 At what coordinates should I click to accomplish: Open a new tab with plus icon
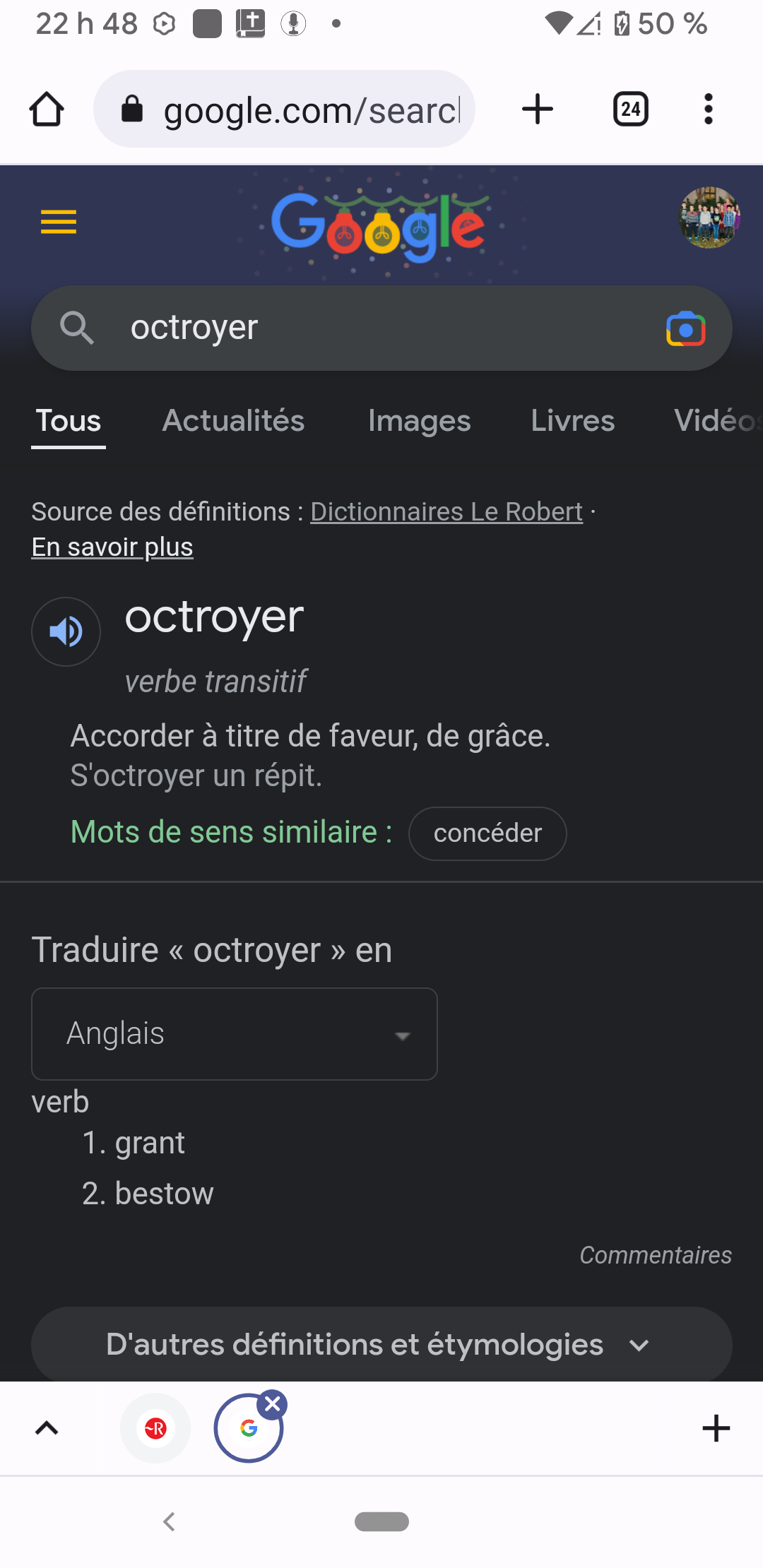537,109
